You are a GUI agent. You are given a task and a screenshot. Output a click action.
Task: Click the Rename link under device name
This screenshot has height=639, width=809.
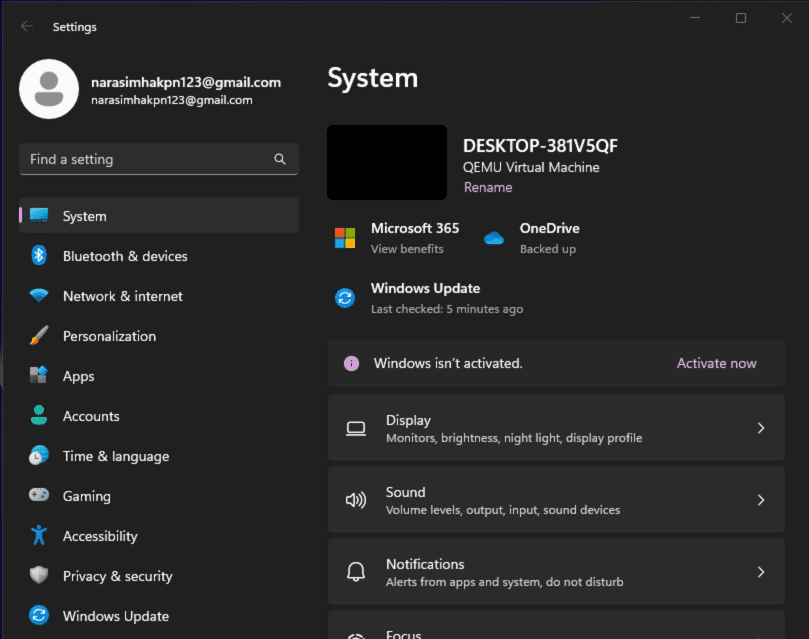coord(487,187)
